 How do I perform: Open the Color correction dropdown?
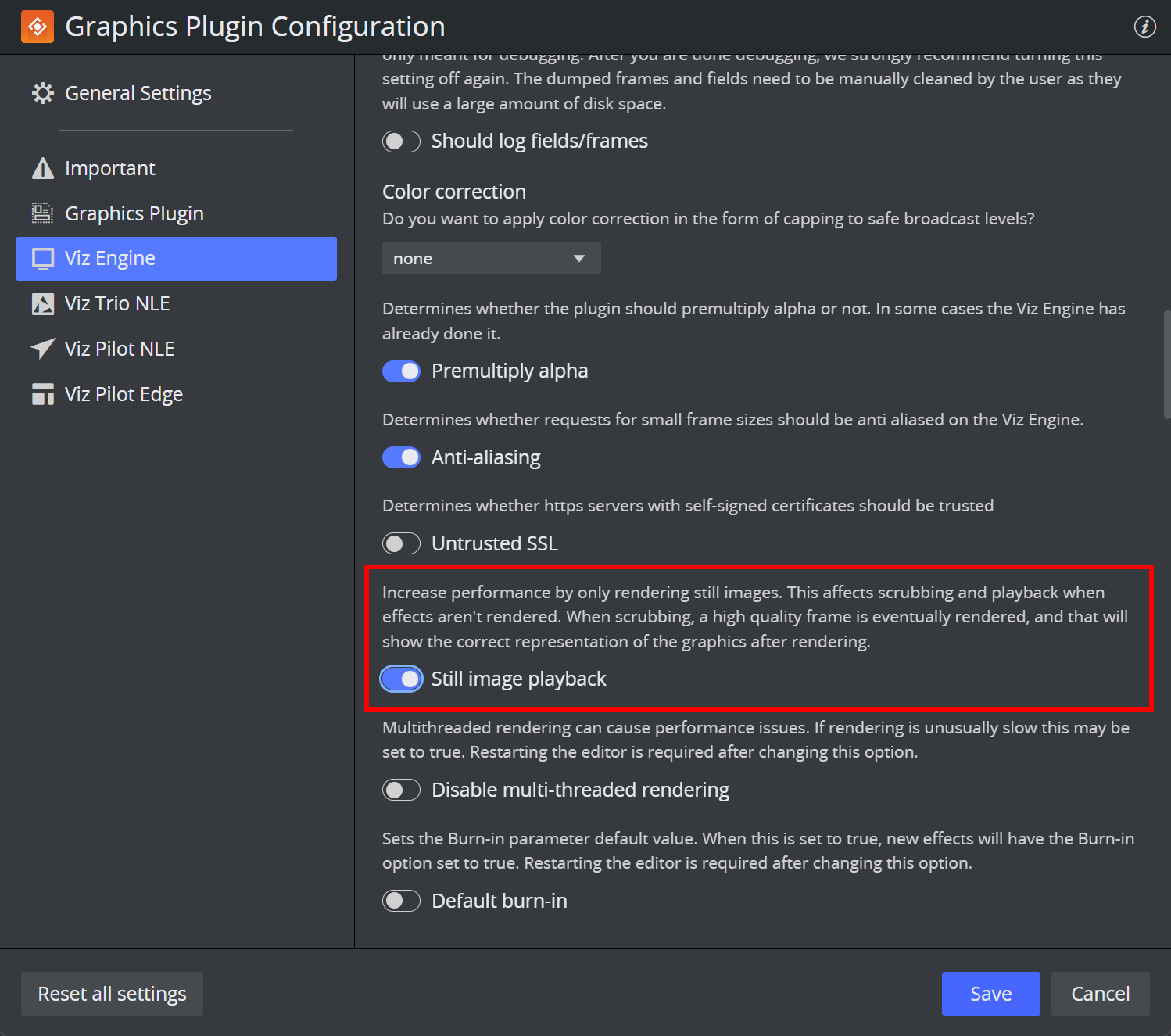(491, 259)
